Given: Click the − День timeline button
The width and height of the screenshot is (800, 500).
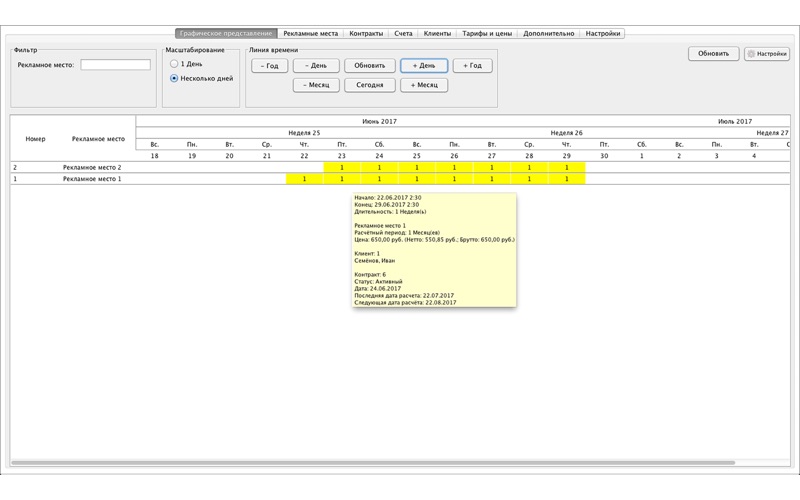Looking at the screenshot, I should [x=316, y=66].
